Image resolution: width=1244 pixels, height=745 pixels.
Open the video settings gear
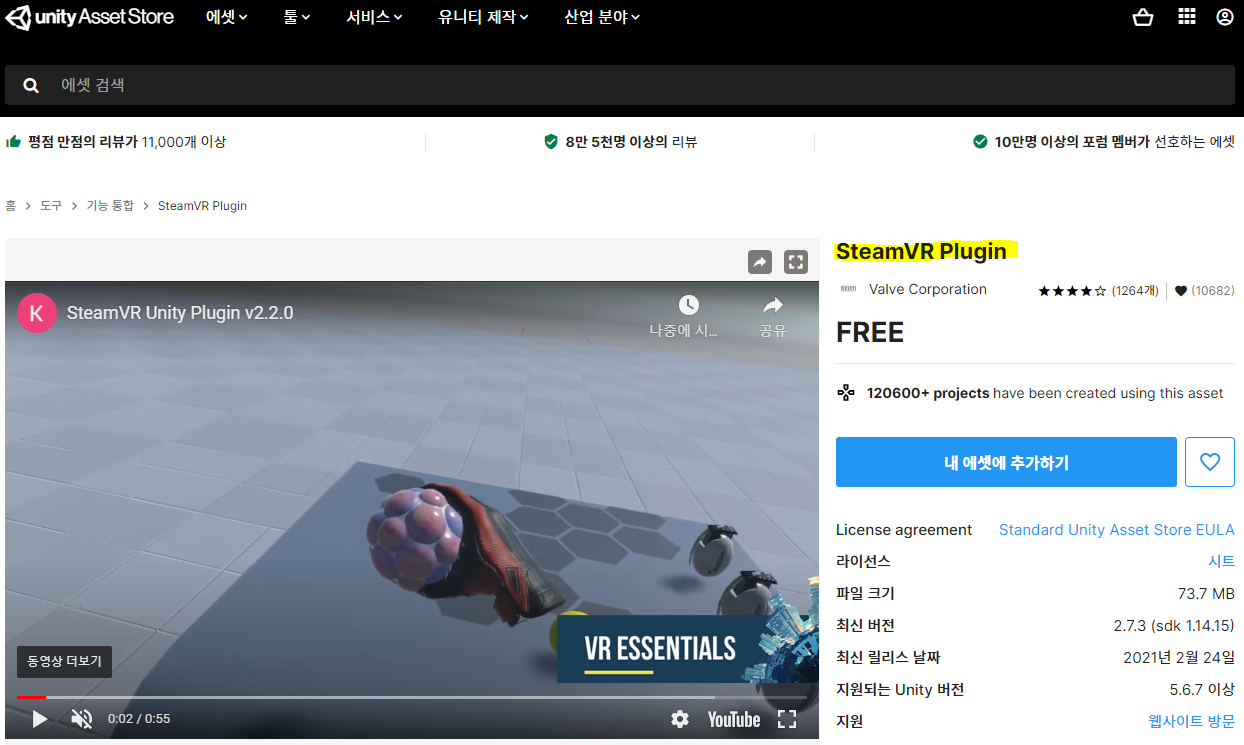[680, 719]
